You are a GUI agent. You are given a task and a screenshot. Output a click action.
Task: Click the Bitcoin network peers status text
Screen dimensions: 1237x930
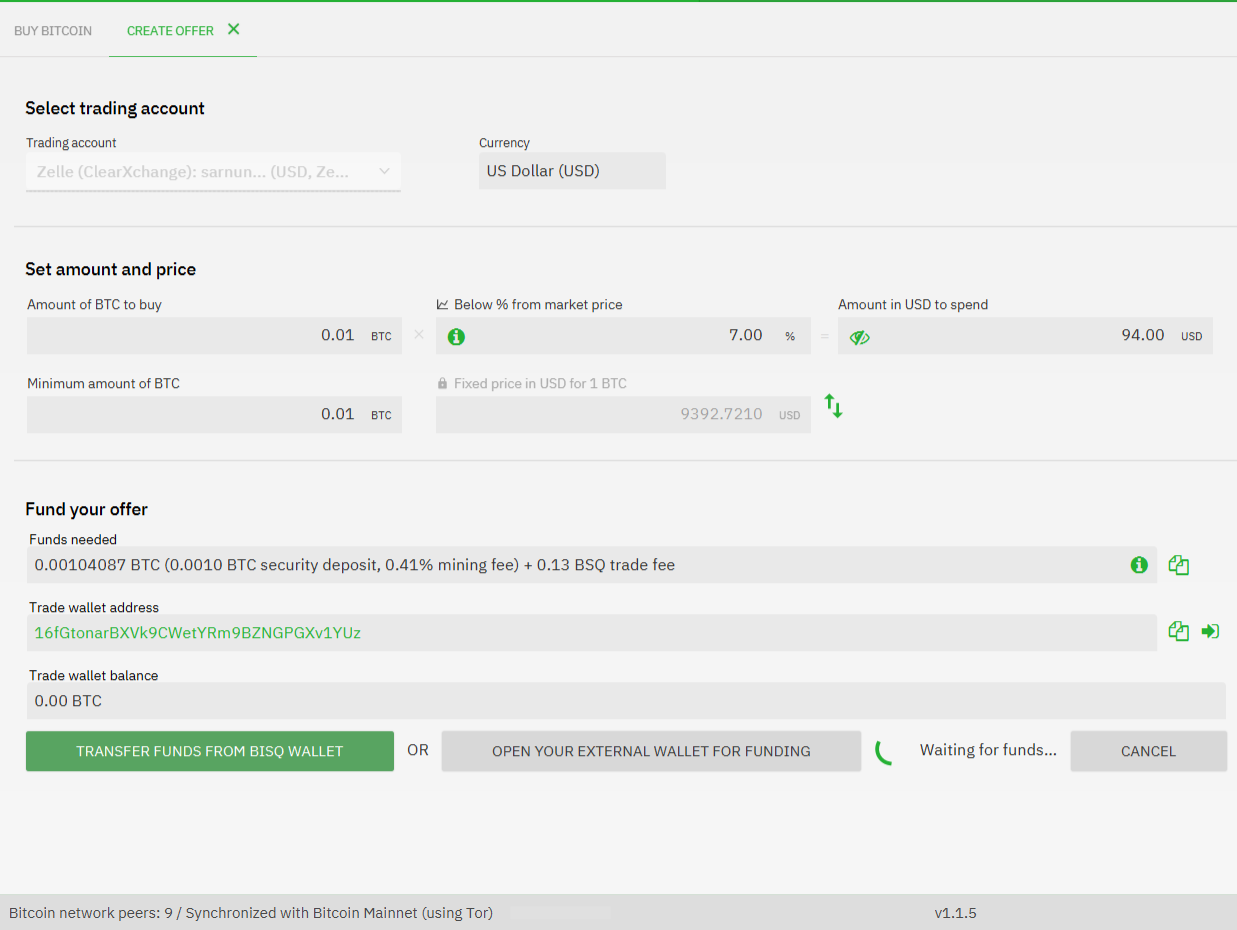tap(251, 913)
